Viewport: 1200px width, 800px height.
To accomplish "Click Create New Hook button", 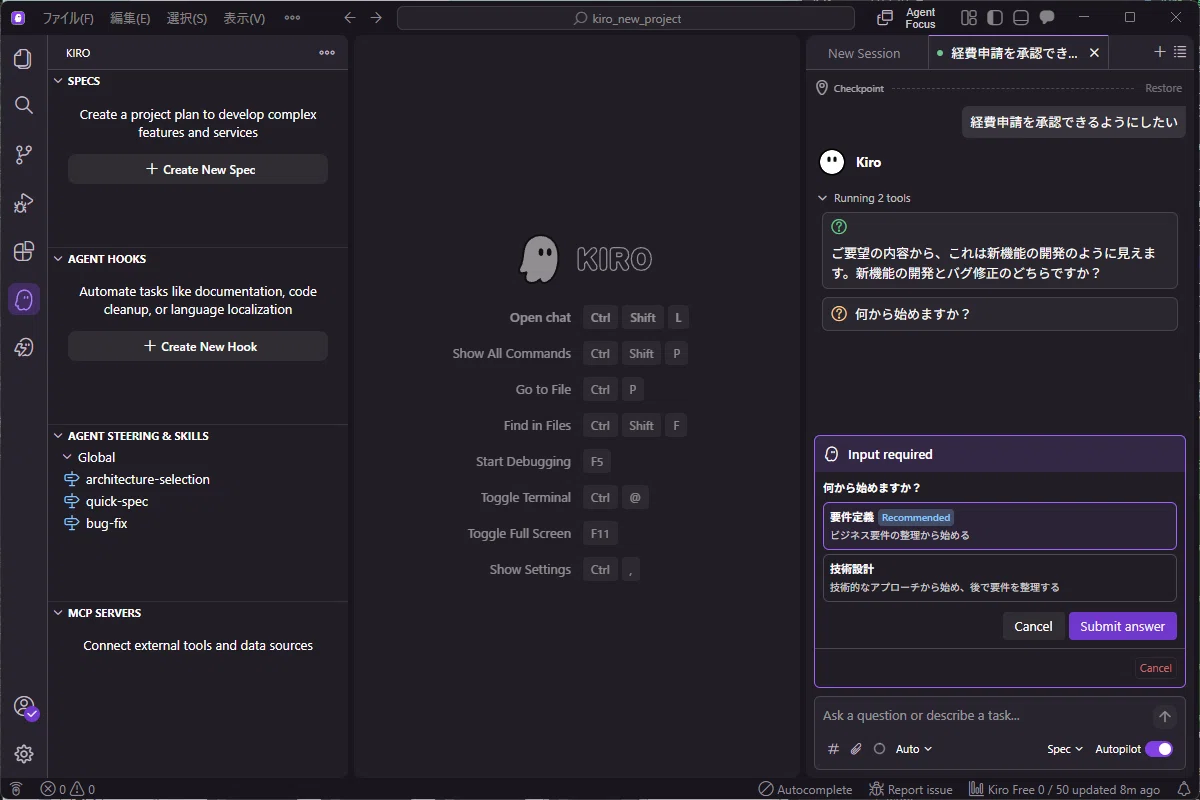I will tap(198, 346).
